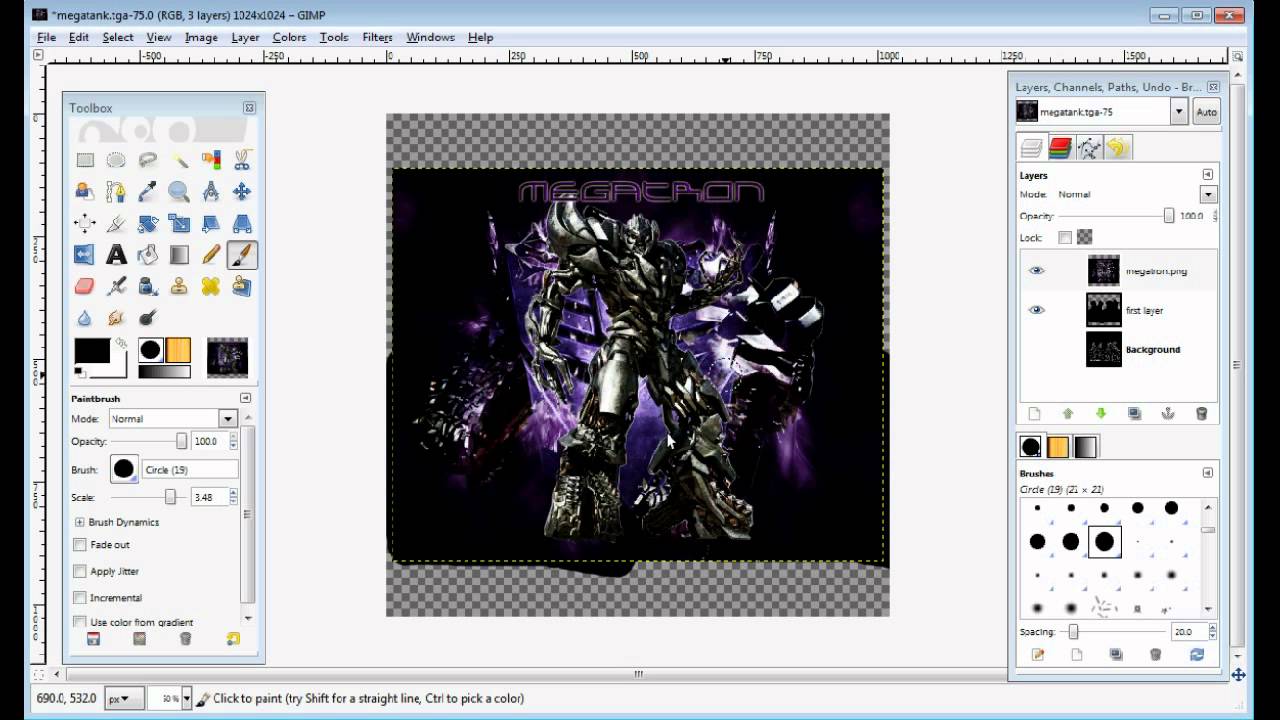Select the Crop tool

(116, 223)
